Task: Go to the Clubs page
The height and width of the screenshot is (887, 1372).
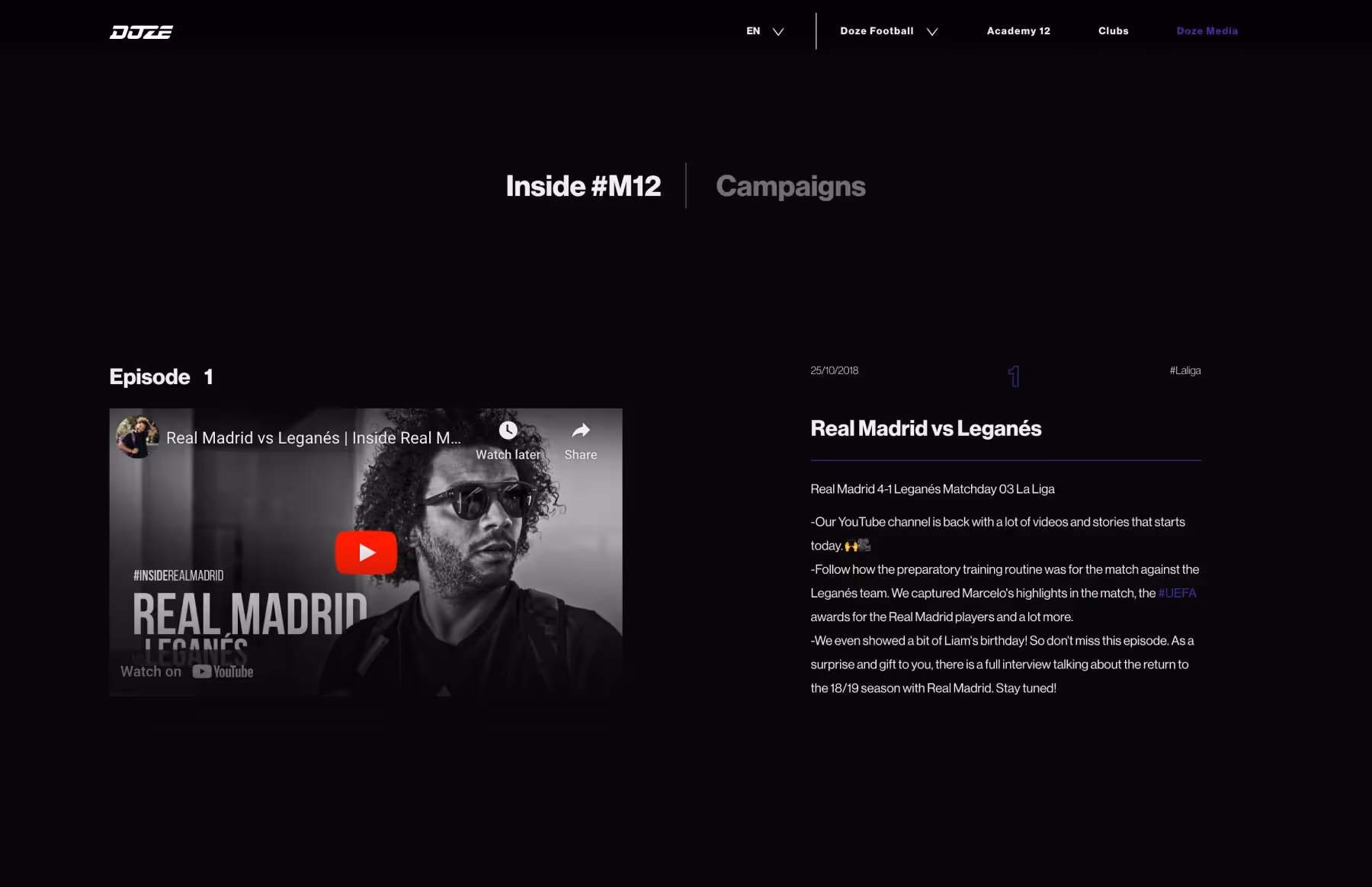Action: [1113, 31]
